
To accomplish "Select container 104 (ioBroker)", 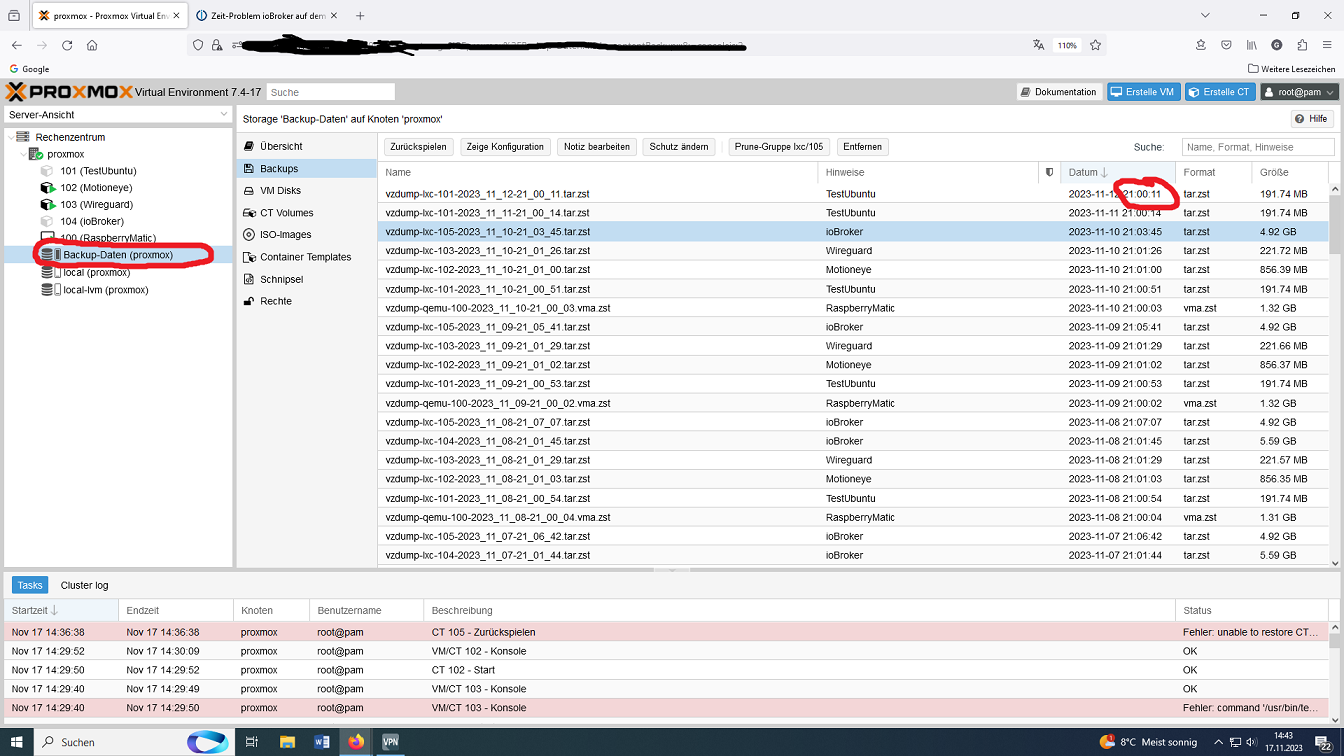I will click(91, 221).
